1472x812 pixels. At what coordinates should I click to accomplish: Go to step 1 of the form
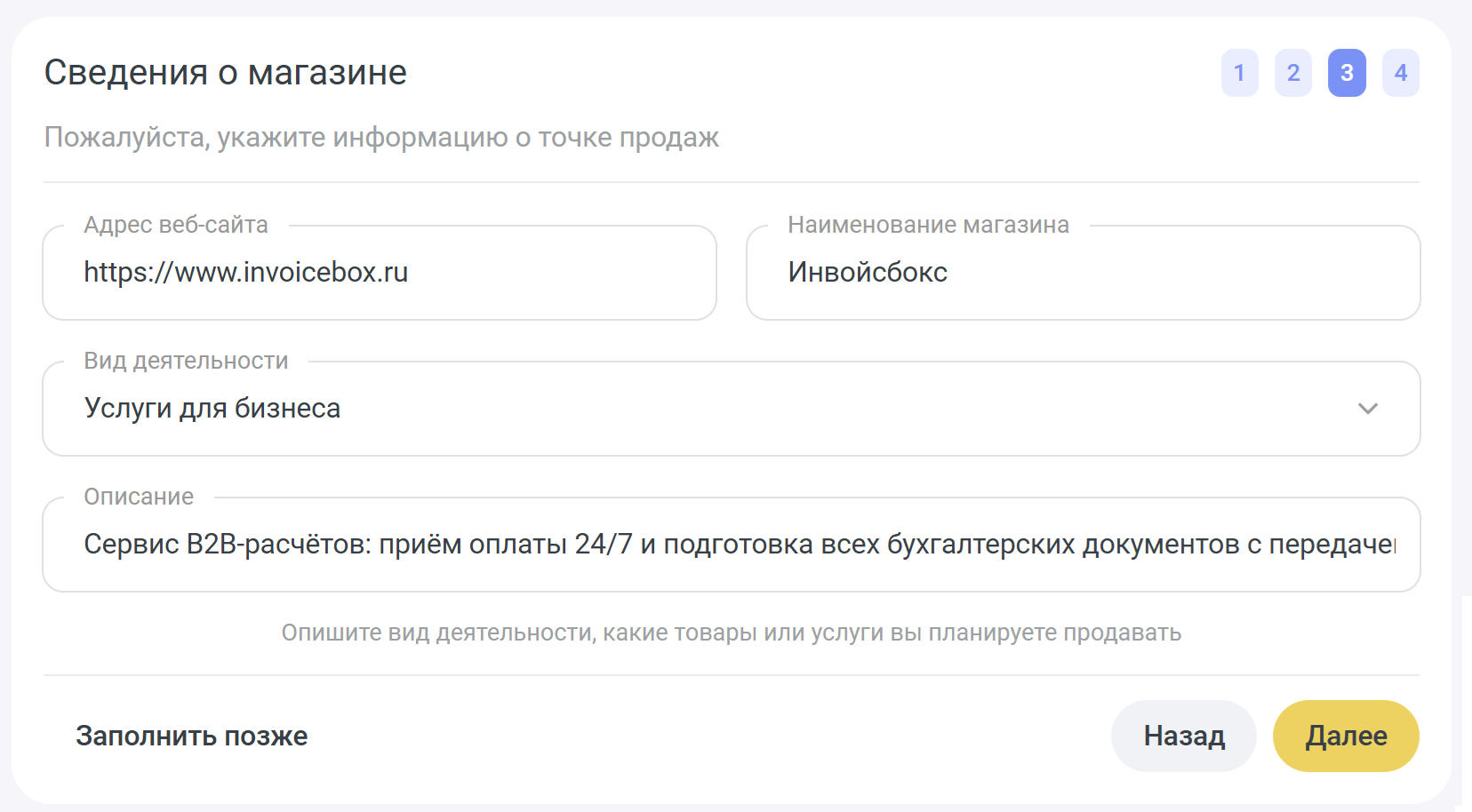pyautogui.click(x=1239, y=73)
